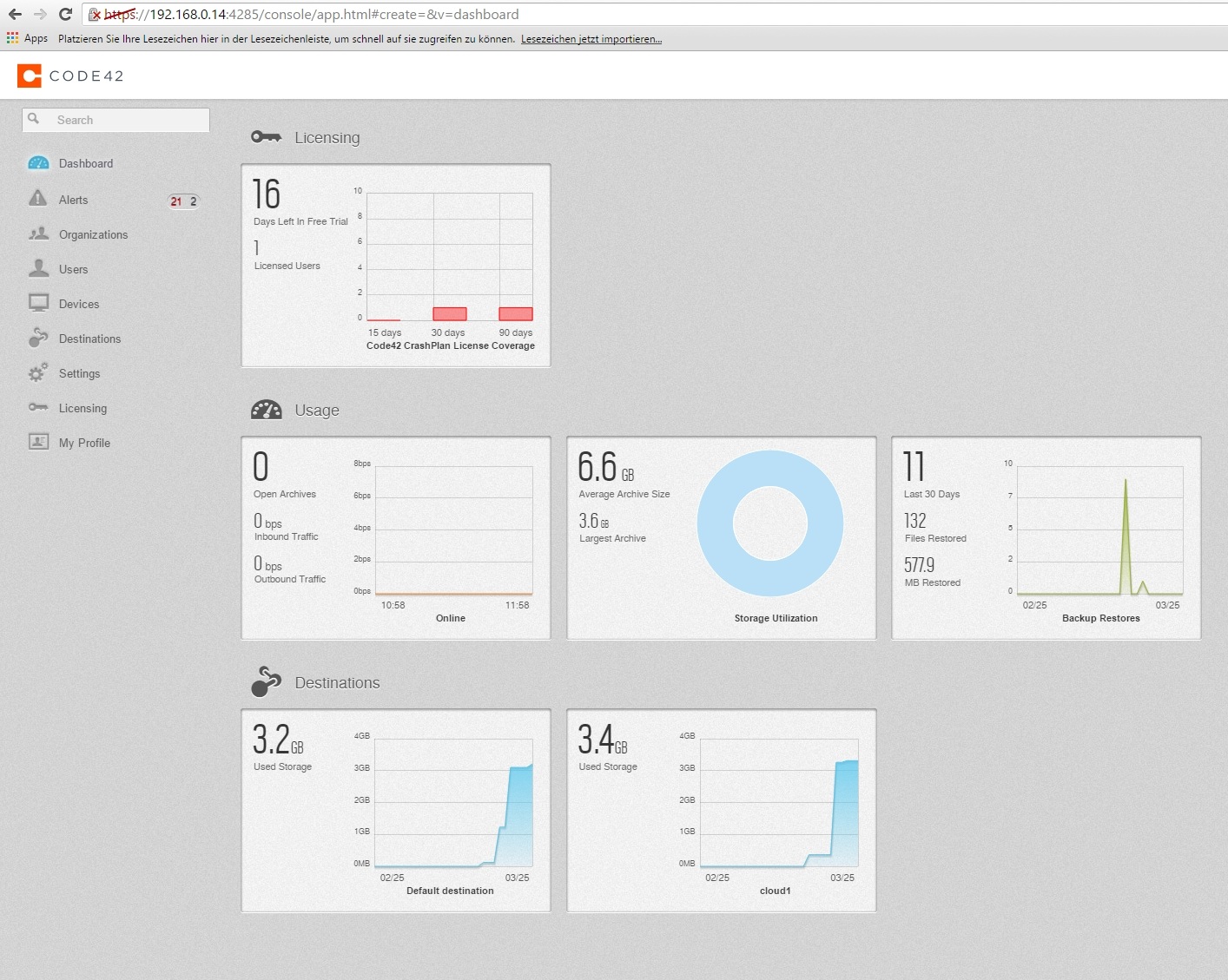Go back using the browser back arrow

15,14
